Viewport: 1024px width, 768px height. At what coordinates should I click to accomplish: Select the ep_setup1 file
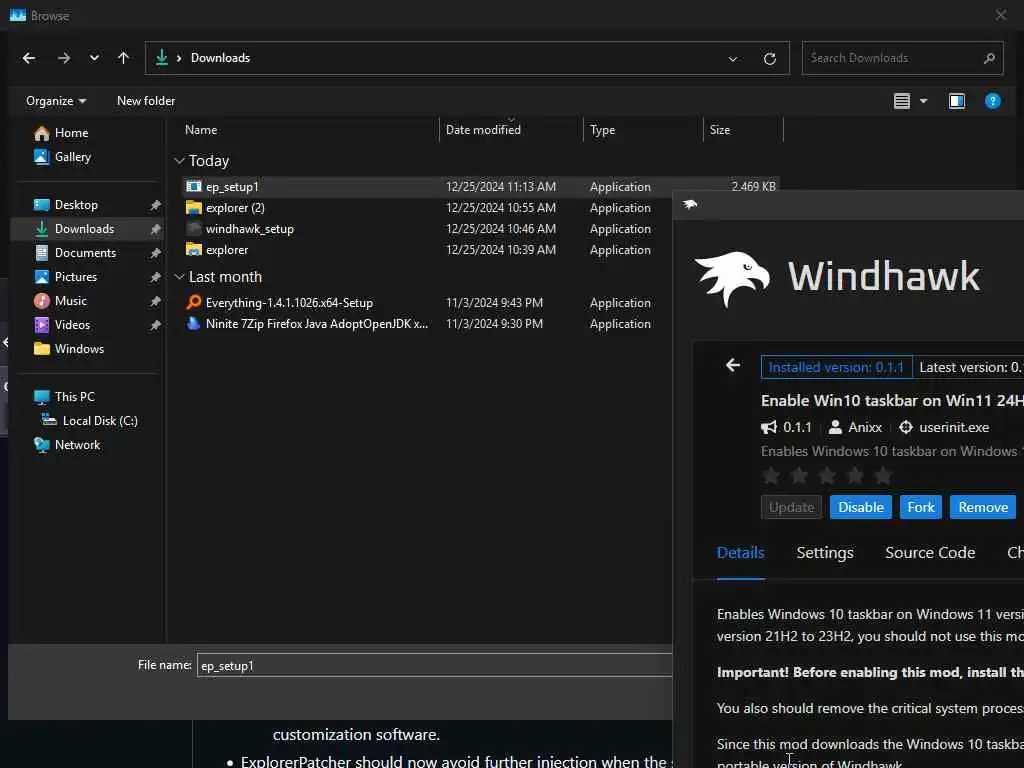pos(480,187)
